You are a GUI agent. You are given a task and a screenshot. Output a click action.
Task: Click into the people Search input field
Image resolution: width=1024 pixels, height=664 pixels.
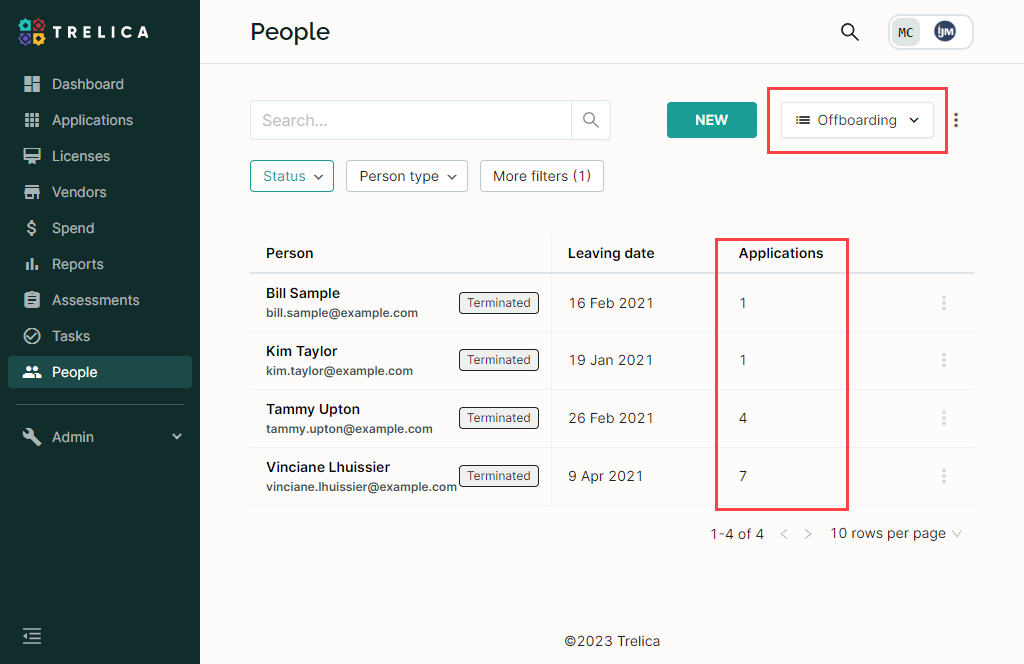pyautogui.click(x=410, y=120)
